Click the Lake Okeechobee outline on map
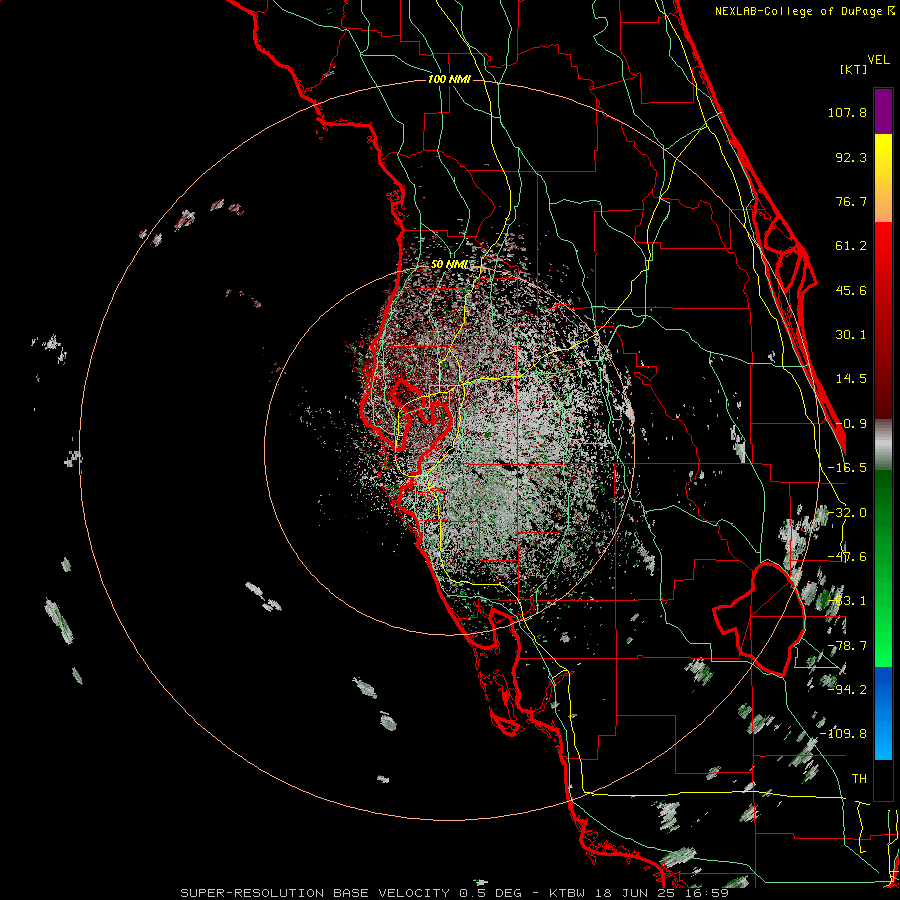Viewport: 900px width, 900px height. point(759,619)
